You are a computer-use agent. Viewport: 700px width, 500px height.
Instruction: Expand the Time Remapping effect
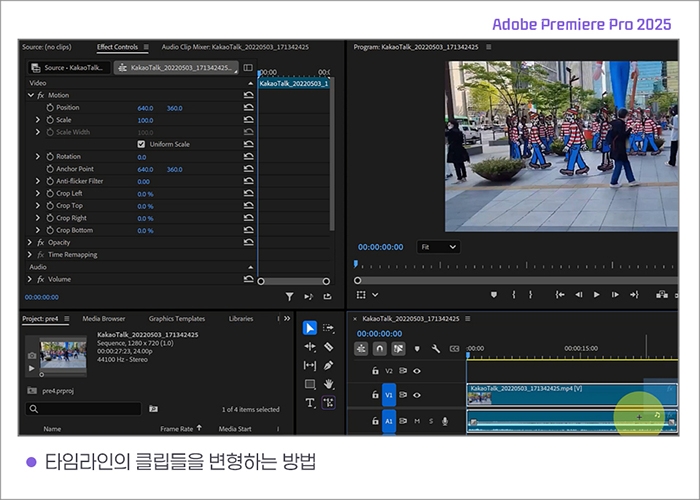pyautogui.click(x=29, y=254)
